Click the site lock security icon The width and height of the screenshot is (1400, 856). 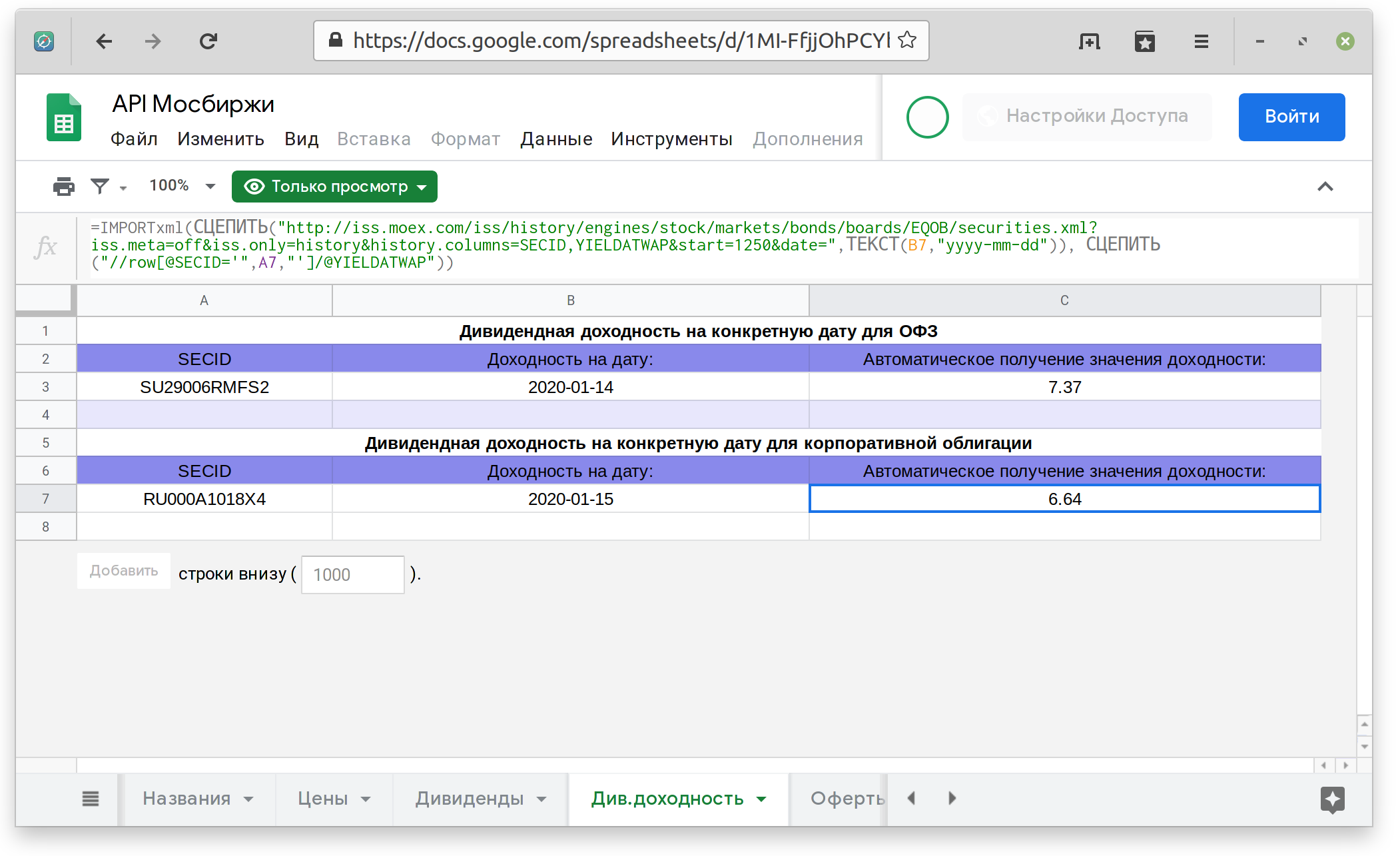coord(336,40)
